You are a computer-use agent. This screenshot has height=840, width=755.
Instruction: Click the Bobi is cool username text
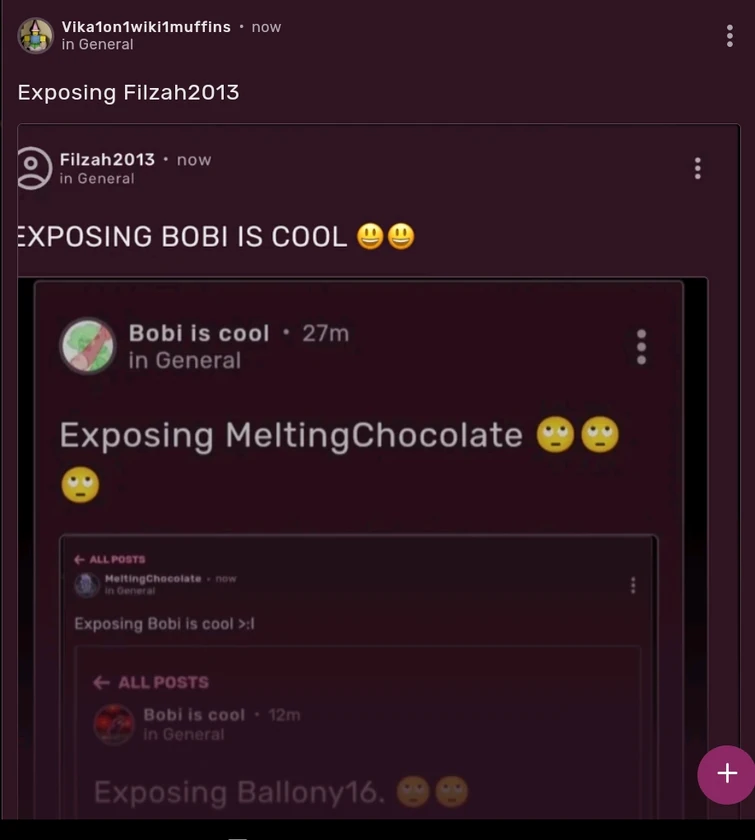[x=200, y=333]
